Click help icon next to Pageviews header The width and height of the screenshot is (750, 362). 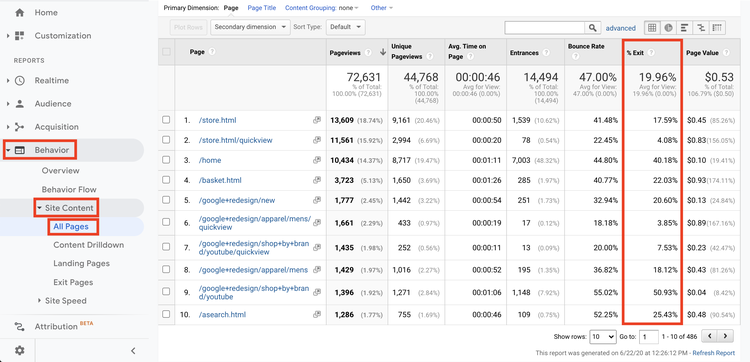(x=368, y=53)
